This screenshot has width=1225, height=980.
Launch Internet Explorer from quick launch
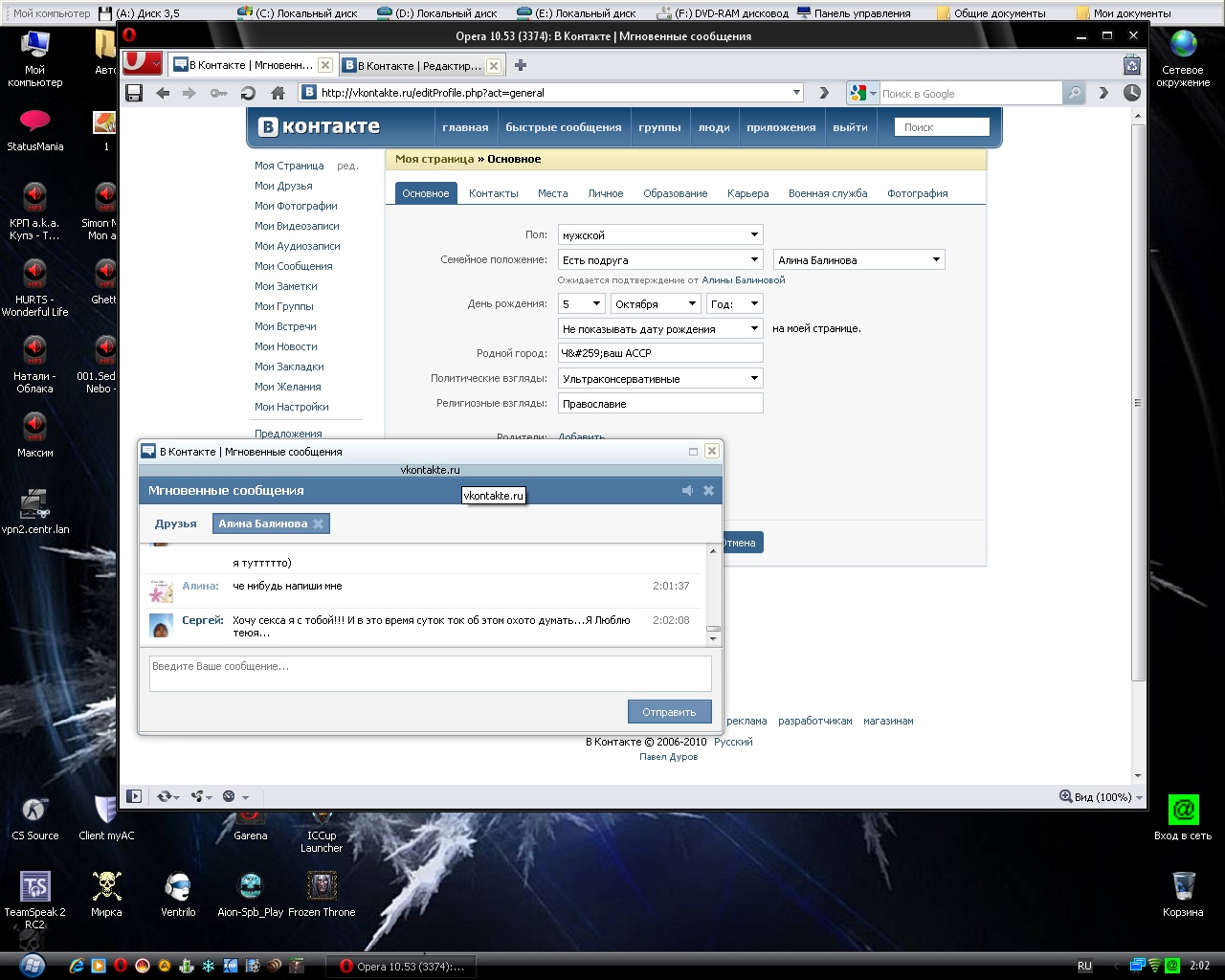(78, 966)
